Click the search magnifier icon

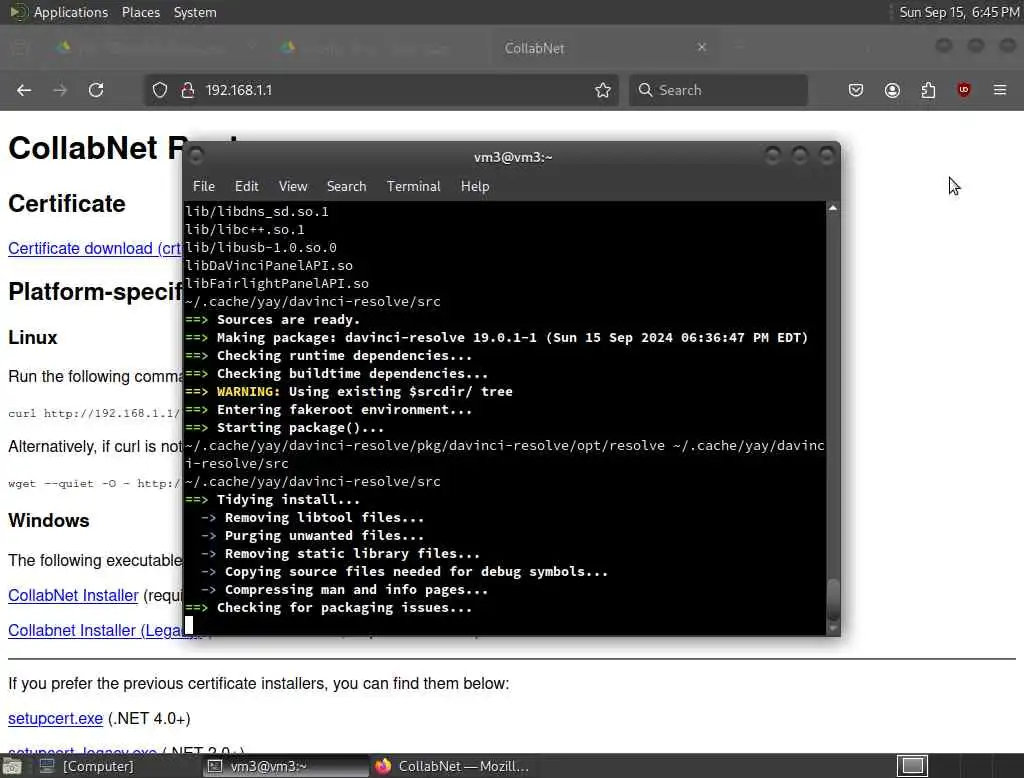(645, 90)
